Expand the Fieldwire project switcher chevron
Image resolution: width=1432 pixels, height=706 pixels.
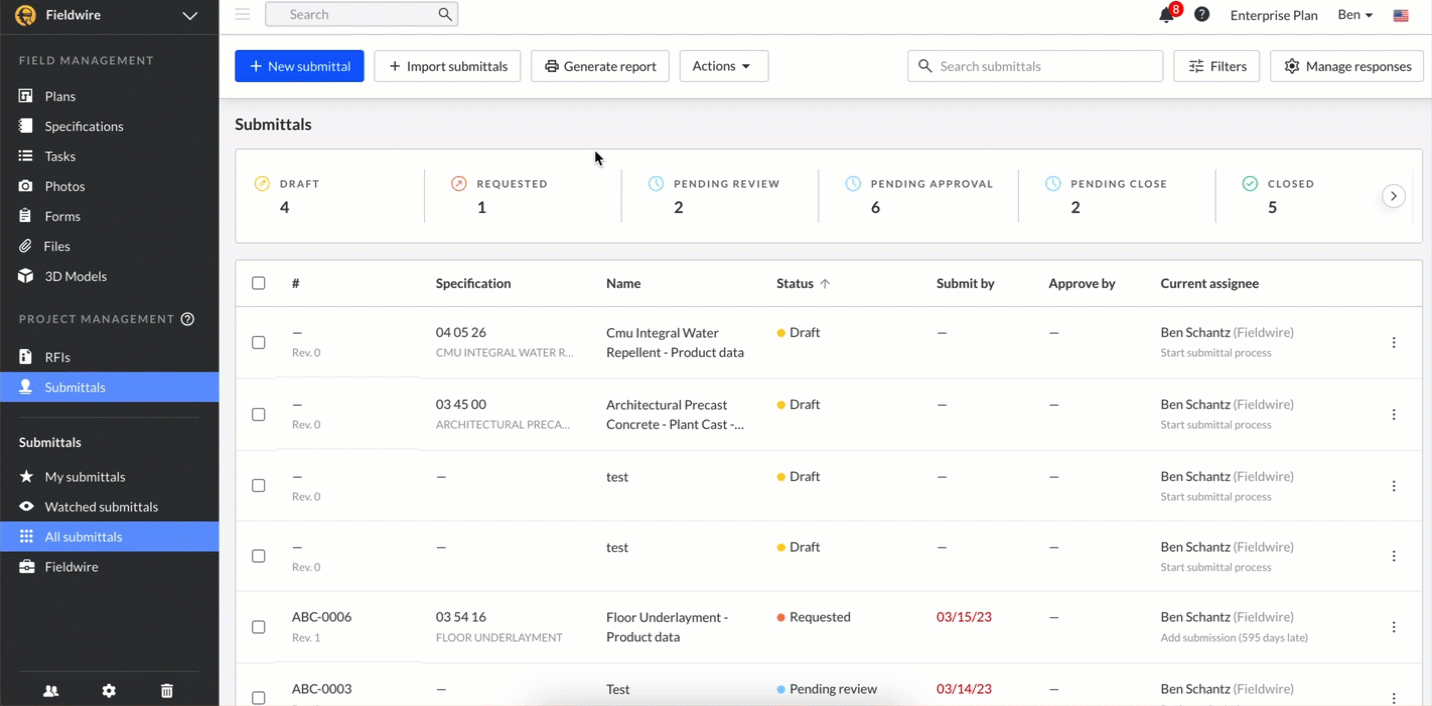point(190,15)
